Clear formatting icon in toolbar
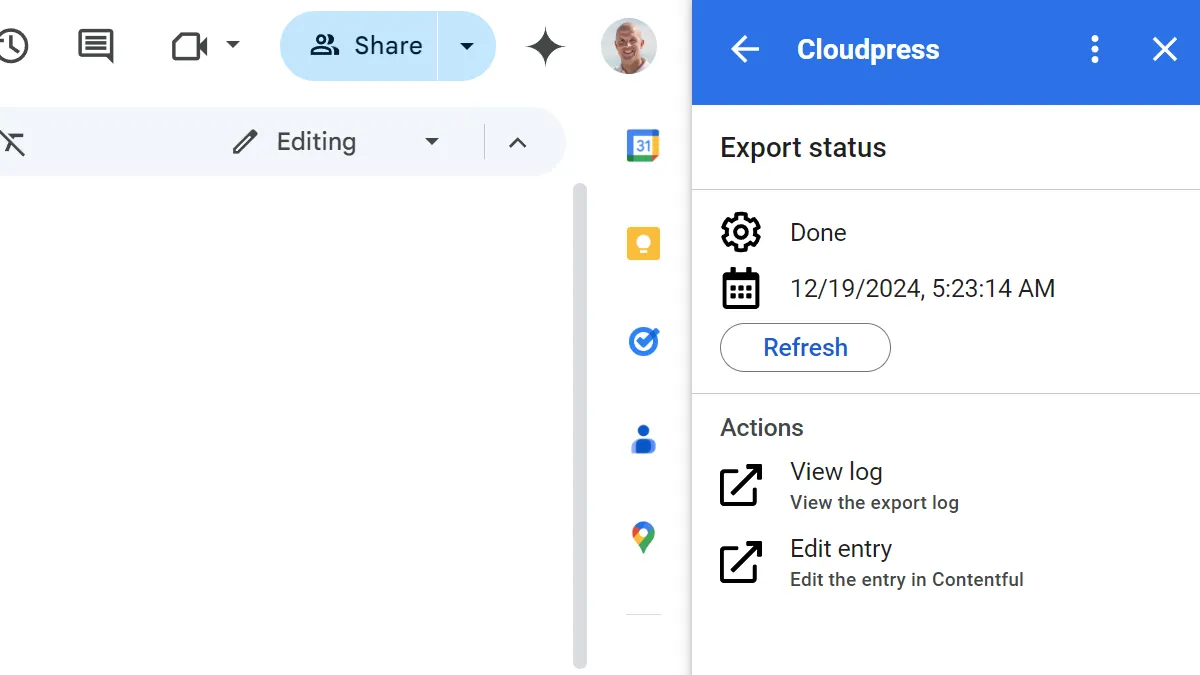Screen dimensions: 1200x675 [x=12, y=142]
